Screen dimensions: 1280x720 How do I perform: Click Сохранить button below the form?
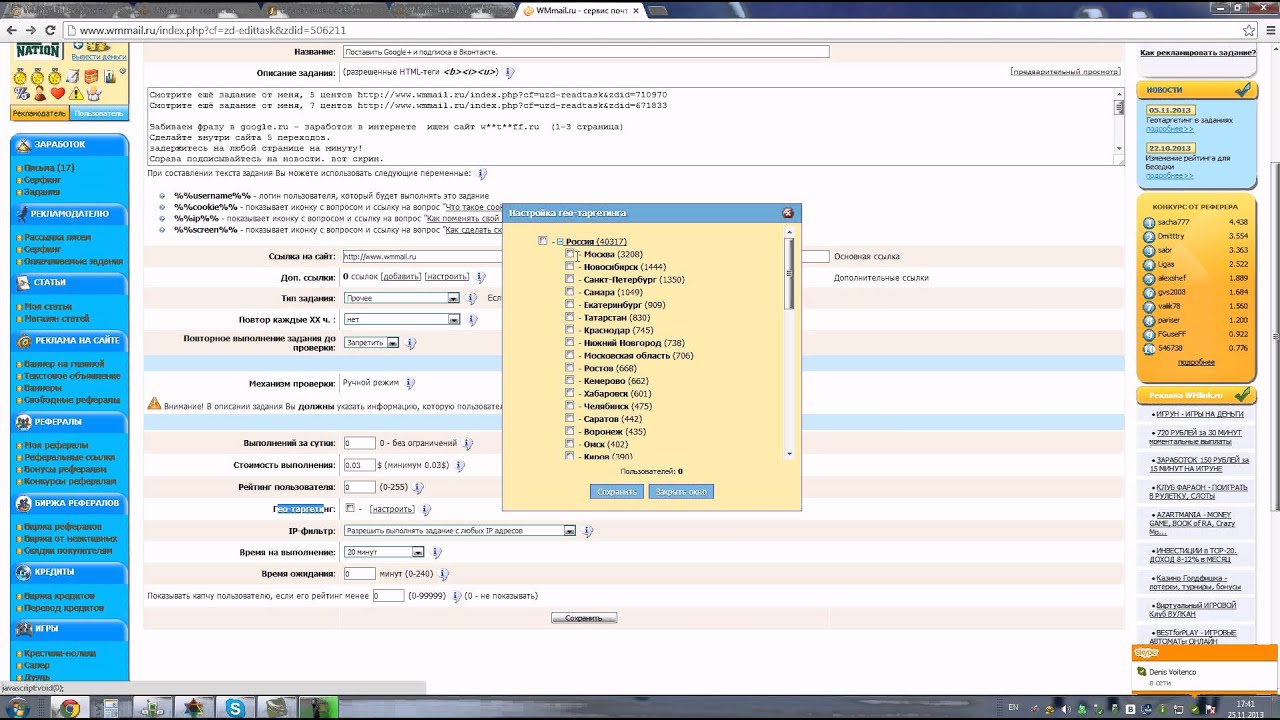coord(584,618)
